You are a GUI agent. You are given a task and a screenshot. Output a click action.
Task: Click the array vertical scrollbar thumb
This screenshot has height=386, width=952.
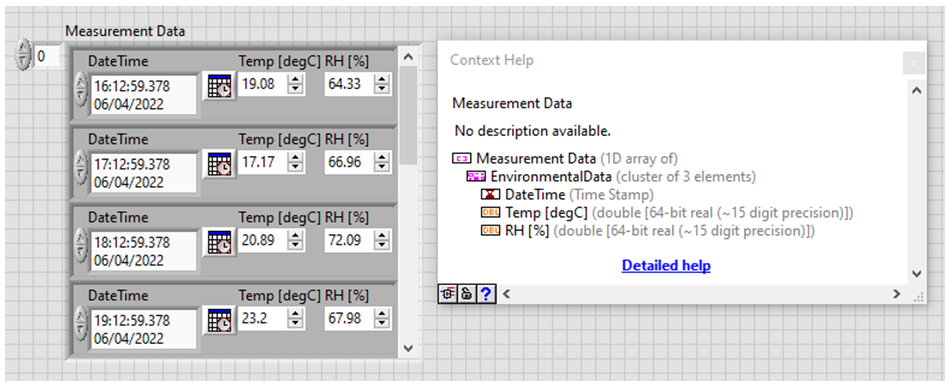click(x=409, y=115)
